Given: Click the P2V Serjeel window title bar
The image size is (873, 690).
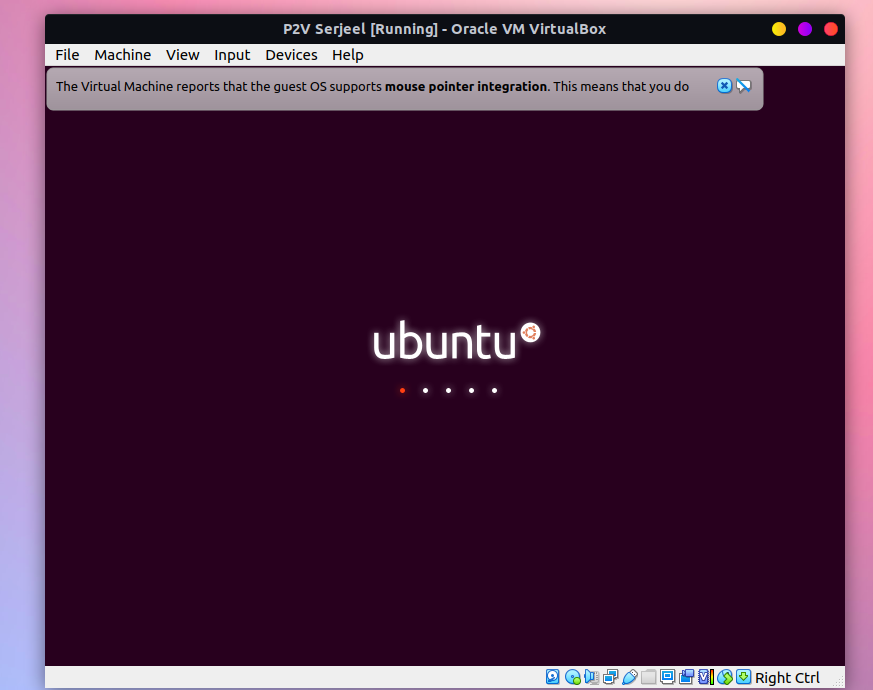Looking at the screenshot, I should click(444, 29).
